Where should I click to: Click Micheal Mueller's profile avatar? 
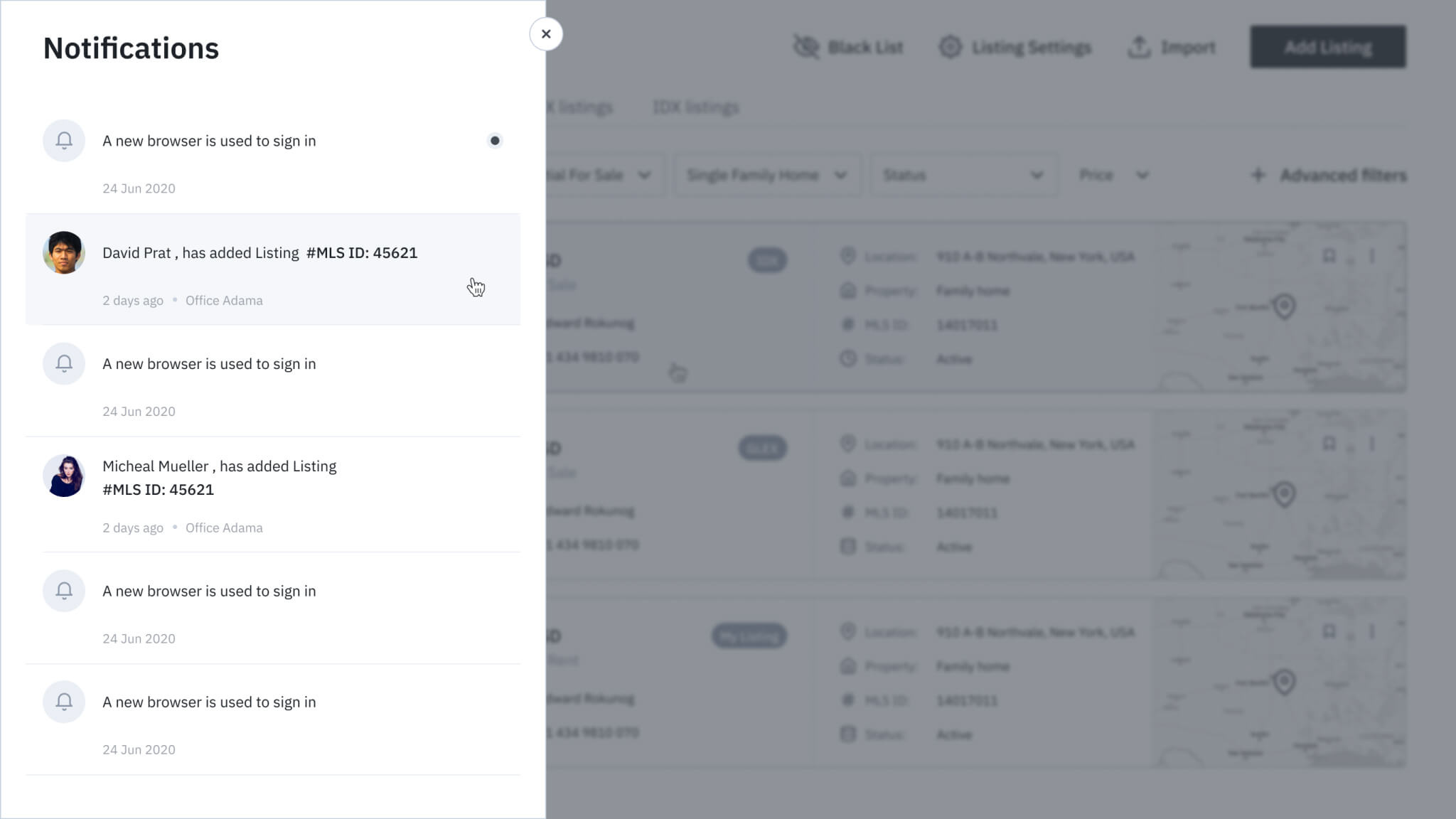pyautogui.click(x=64, y=476)
